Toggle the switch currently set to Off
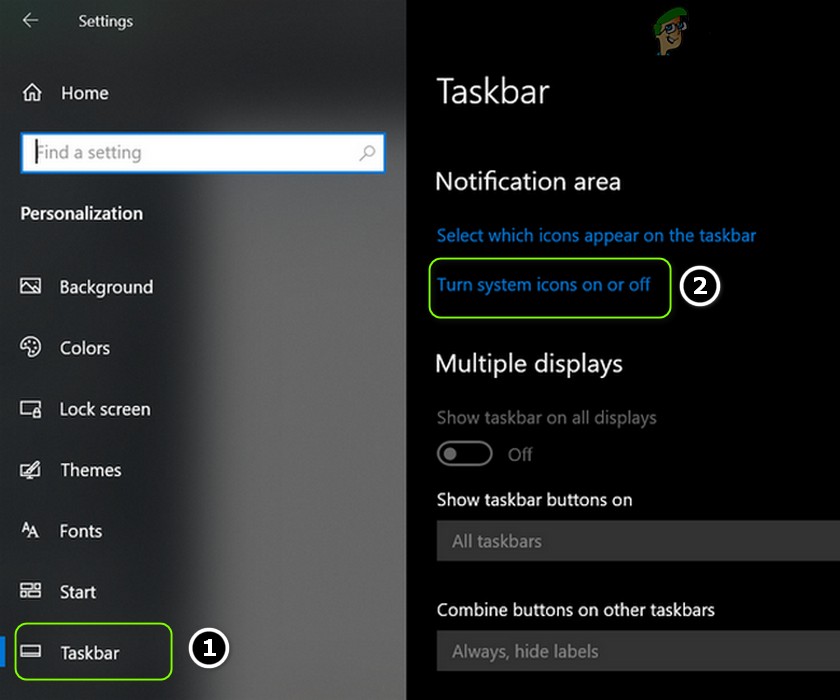Viewport: 840px width, 700px height. point(464,453)
